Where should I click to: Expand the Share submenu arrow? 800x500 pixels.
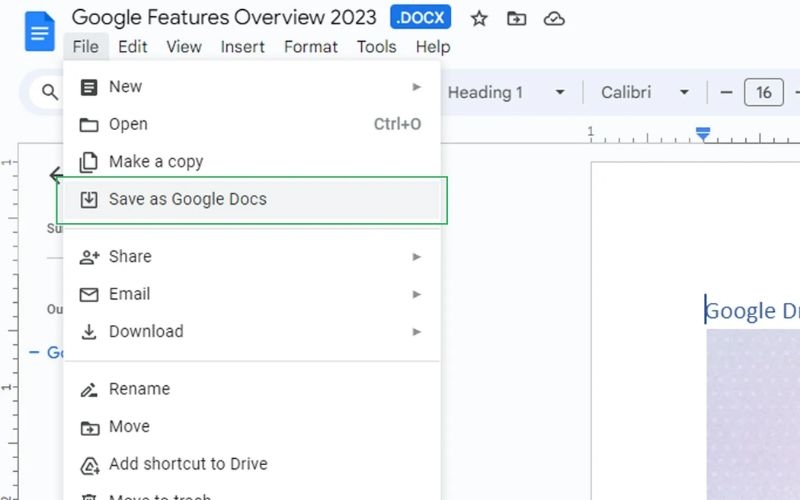point(417,257)
